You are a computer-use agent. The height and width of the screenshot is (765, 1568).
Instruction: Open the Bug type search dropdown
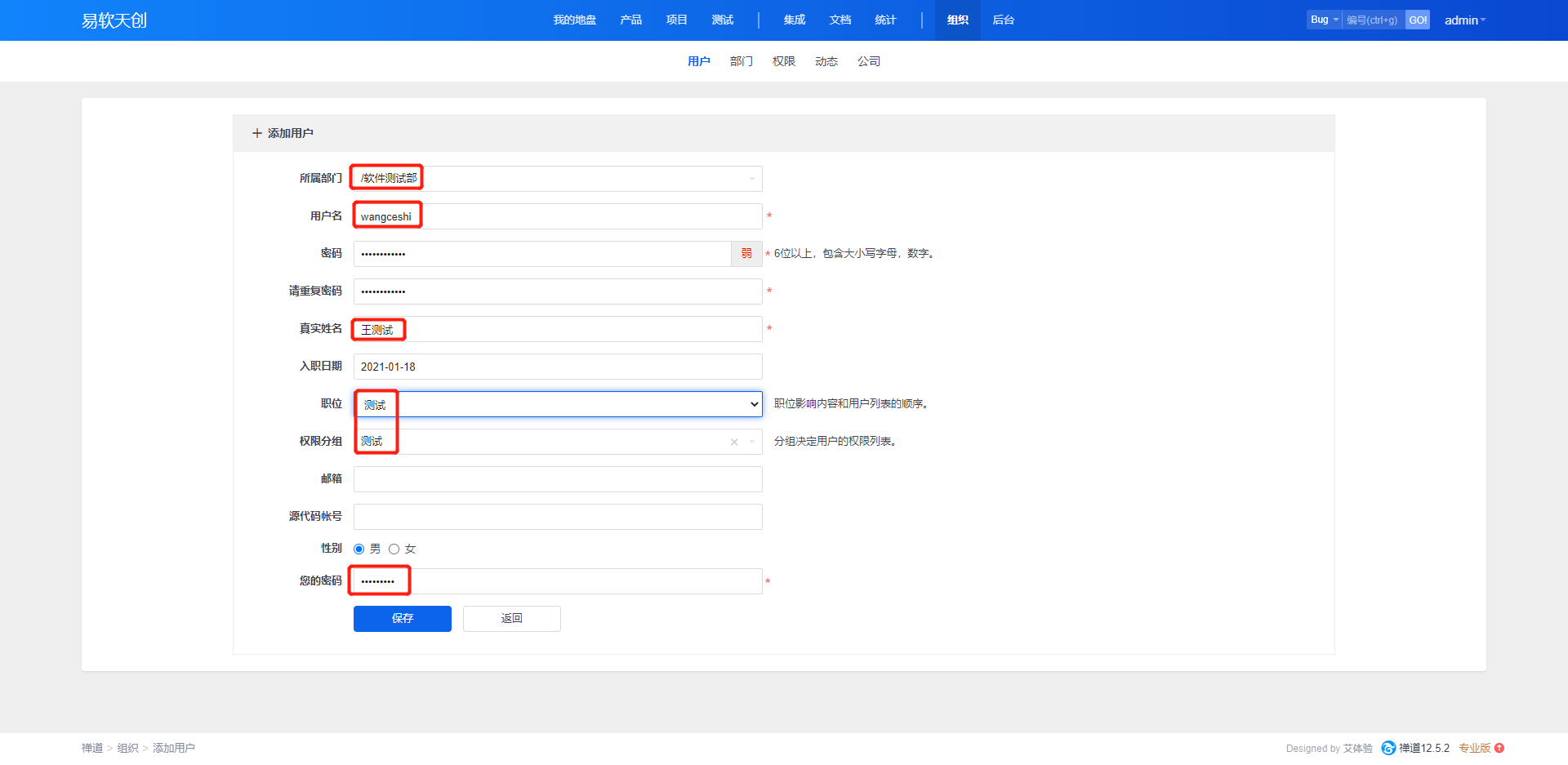tap(1324, 20)
